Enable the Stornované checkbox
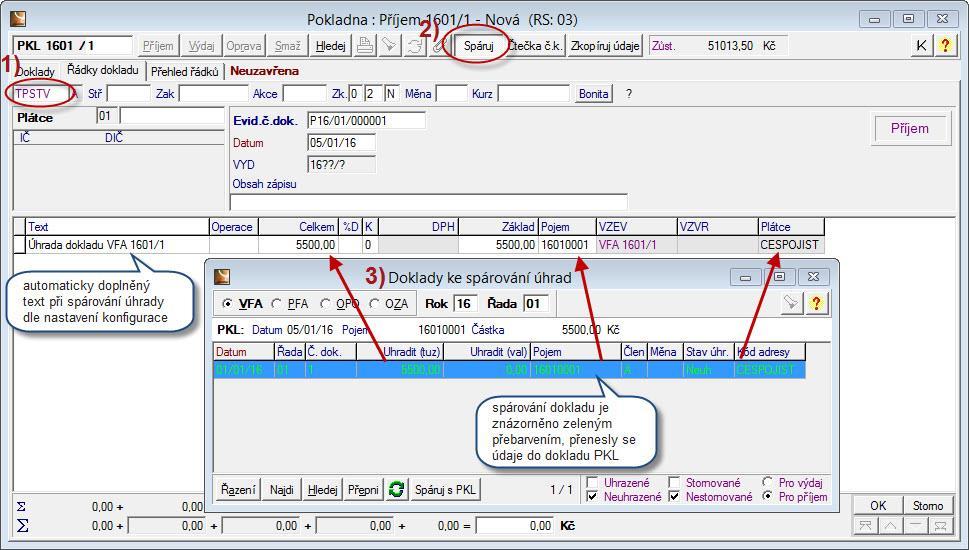Screen dimensions: 969x550 (674, 482)
